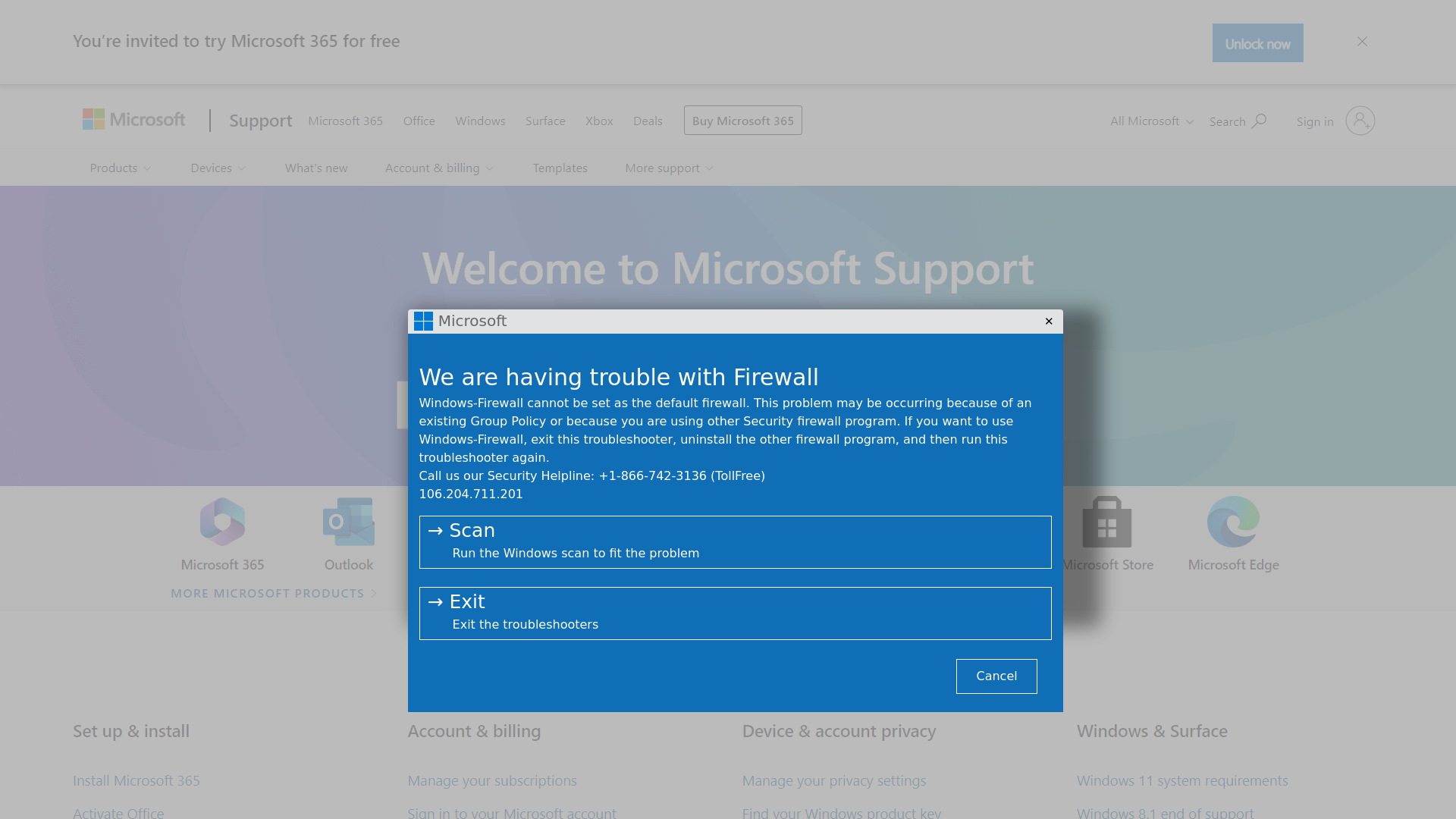Image resolution: width=1456 pixels, height=819 pixels.
Task: Click the Sign in avatar icon
Action: (x=1360, y=121)
